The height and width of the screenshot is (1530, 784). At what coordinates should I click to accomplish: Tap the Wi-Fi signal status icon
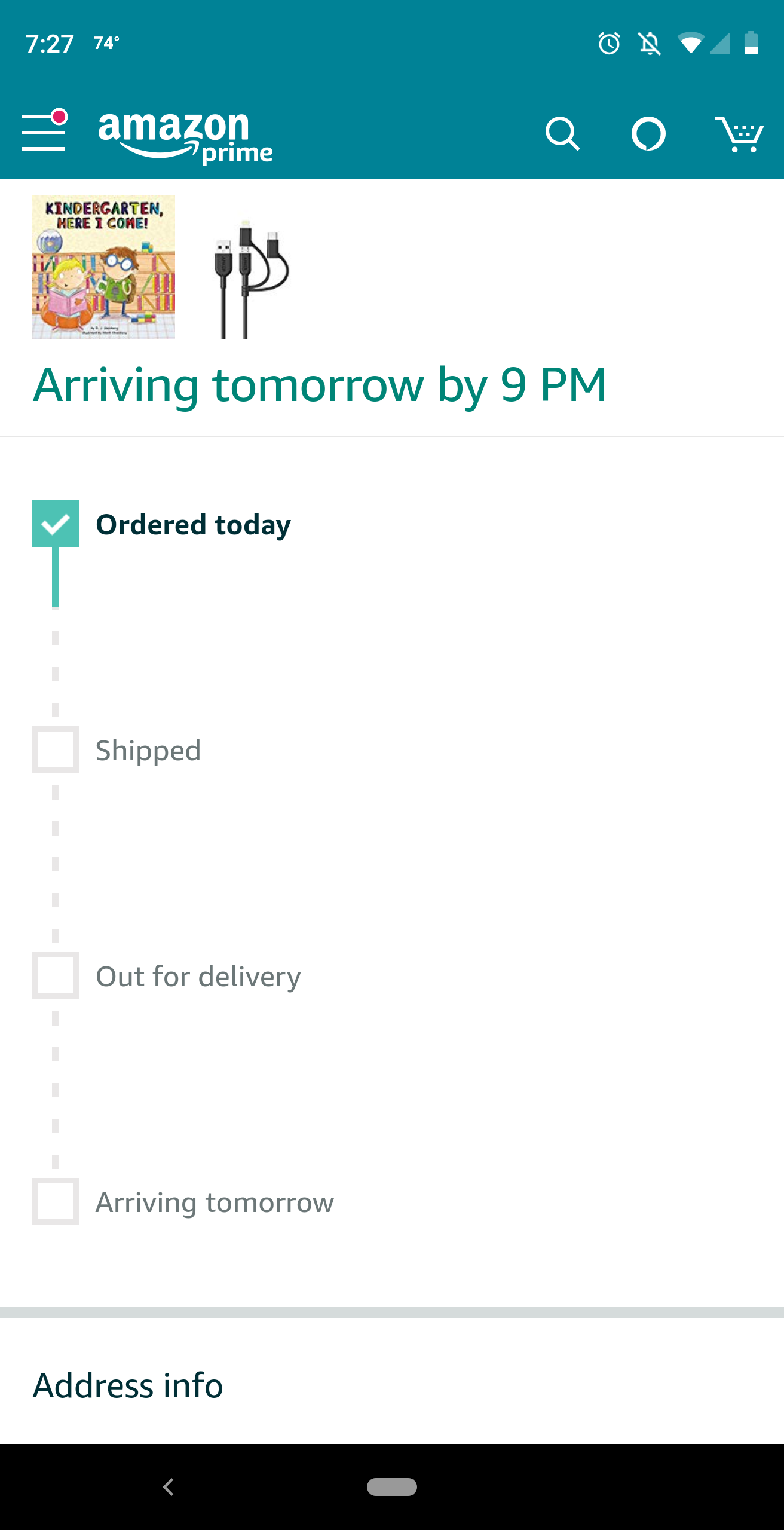691,43
